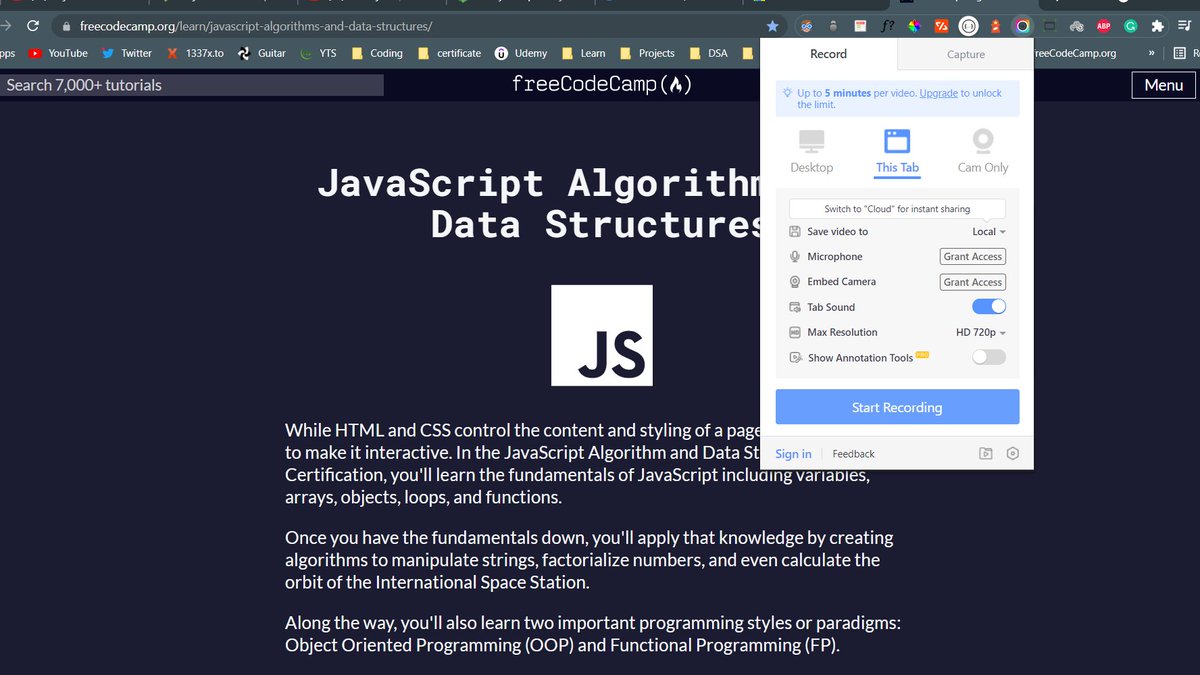Open the DSA bookmarks folder
Screen dimensions: 1200x675
tap(708, 53)
